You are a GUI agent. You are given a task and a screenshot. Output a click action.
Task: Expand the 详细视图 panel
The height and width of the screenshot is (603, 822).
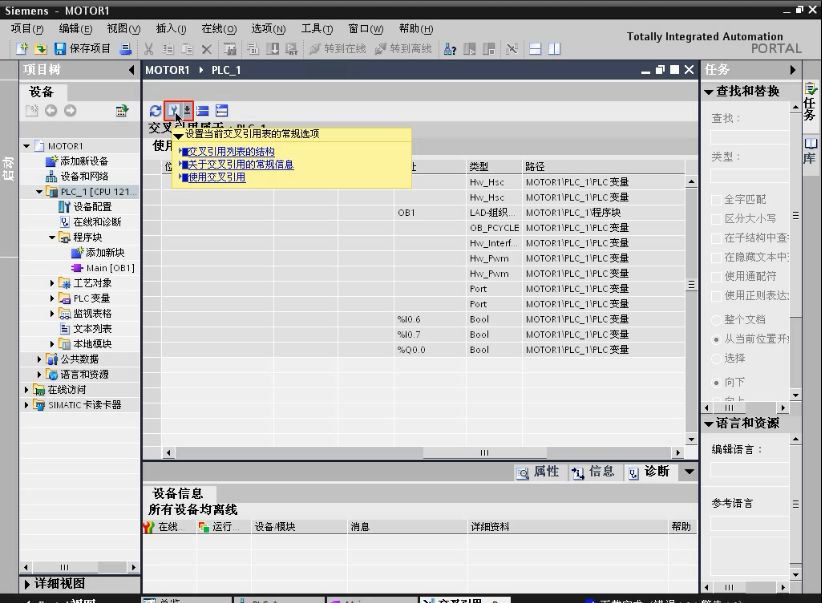[x=27, y=584]
